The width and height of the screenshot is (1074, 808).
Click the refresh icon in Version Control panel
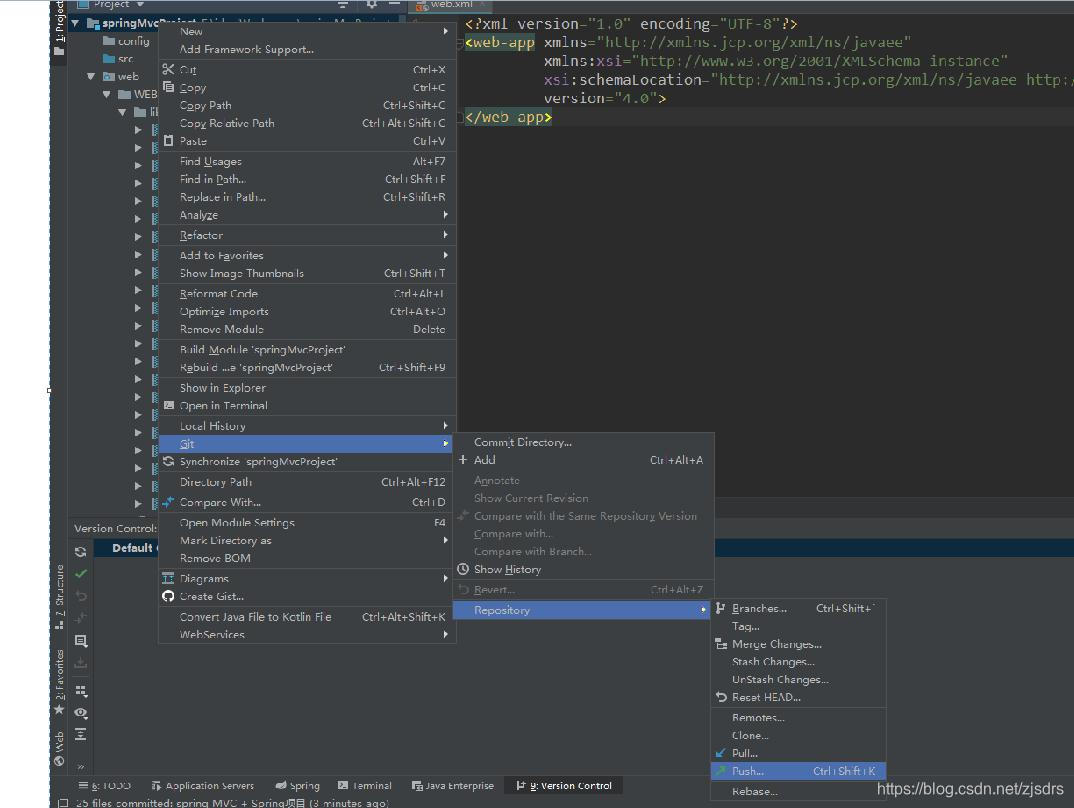(x=81, y=551)
